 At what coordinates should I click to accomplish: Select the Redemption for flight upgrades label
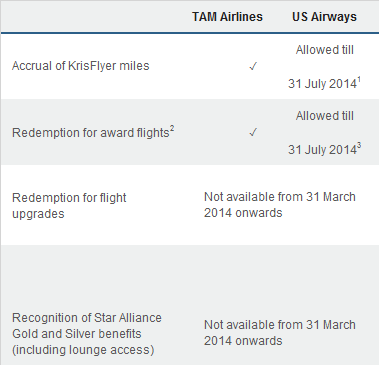coord(69,206)
